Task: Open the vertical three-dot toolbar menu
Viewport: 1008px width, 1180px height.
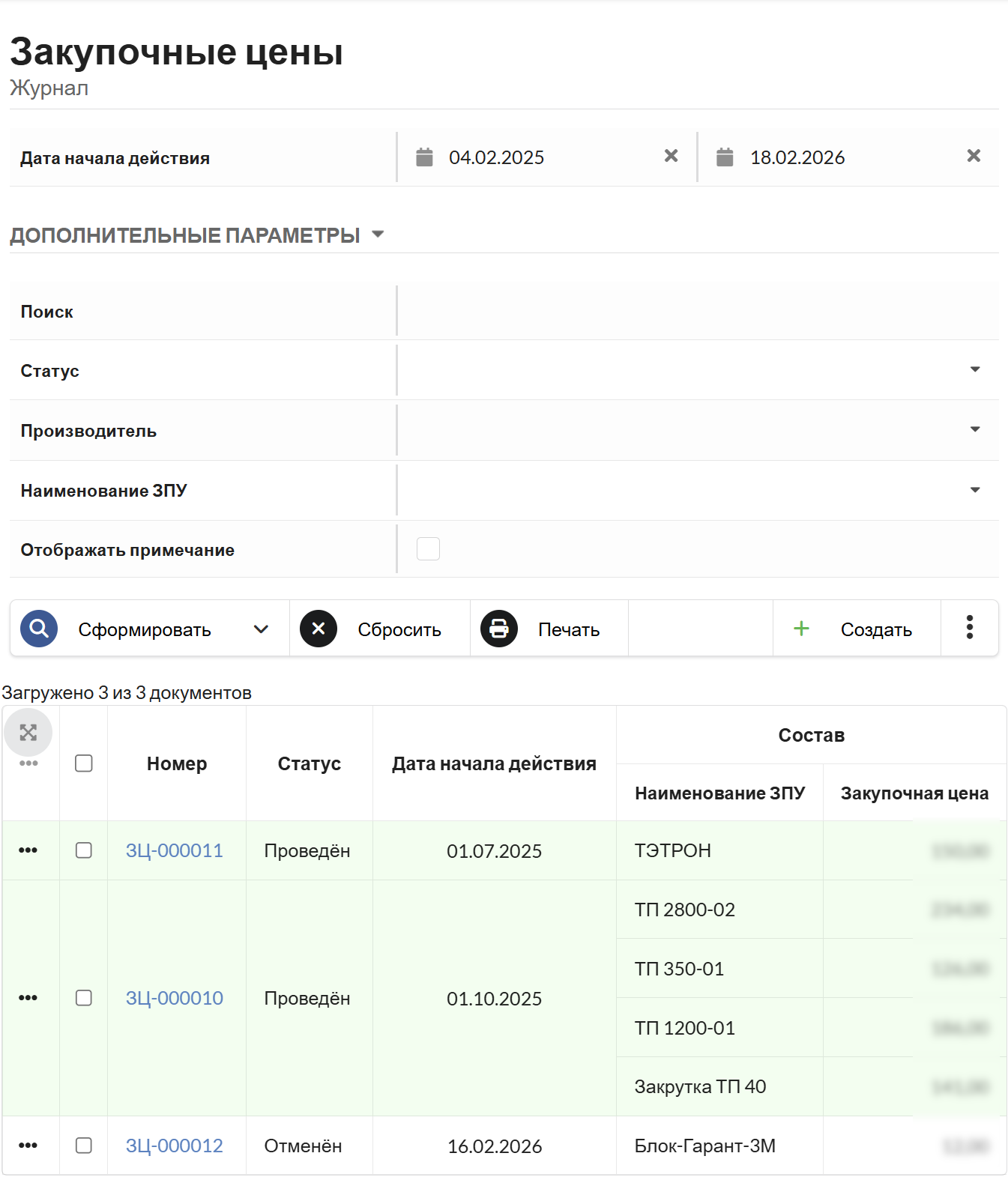Action: point(970,628)
